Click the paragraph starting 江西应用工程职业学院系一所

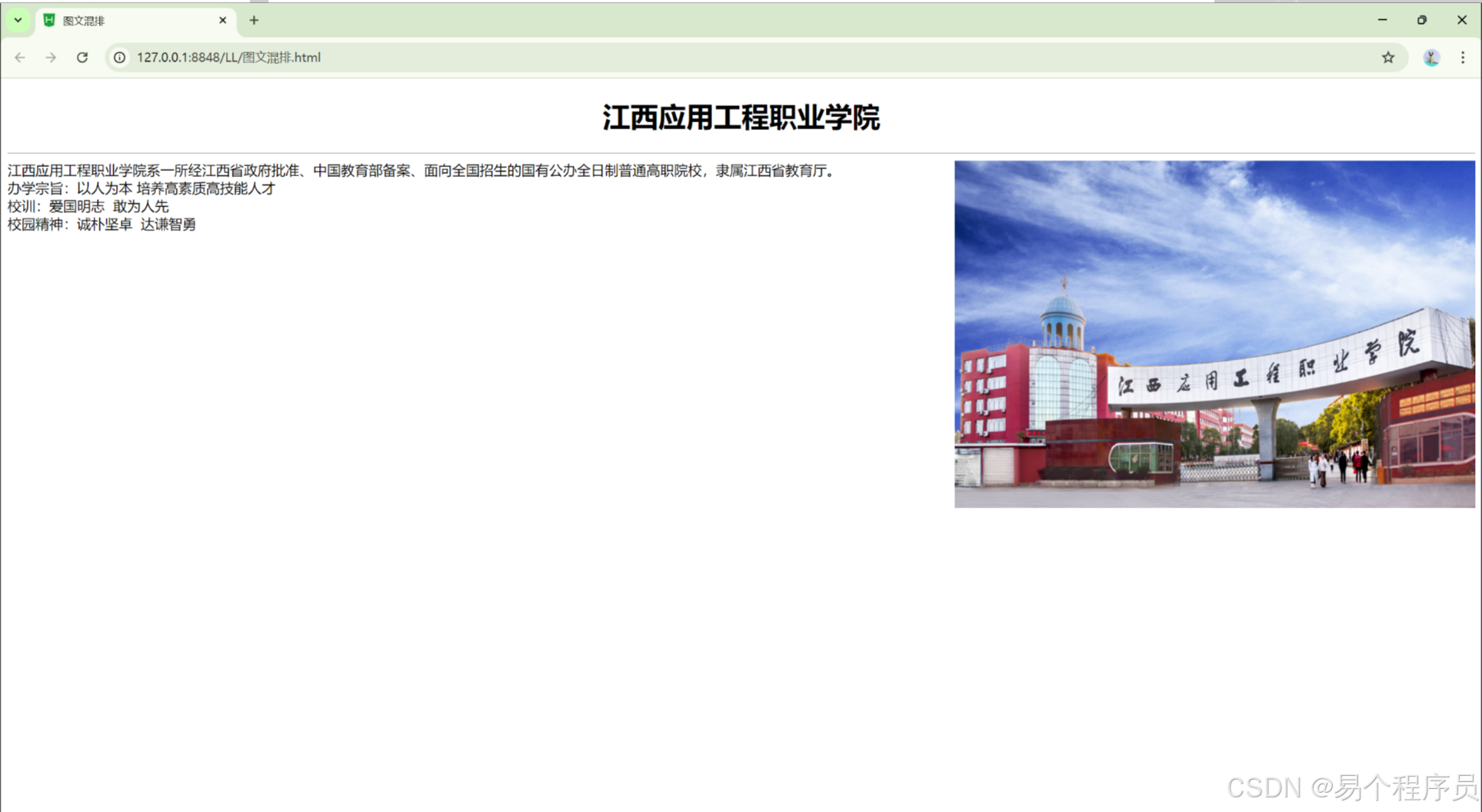point(422,171)
